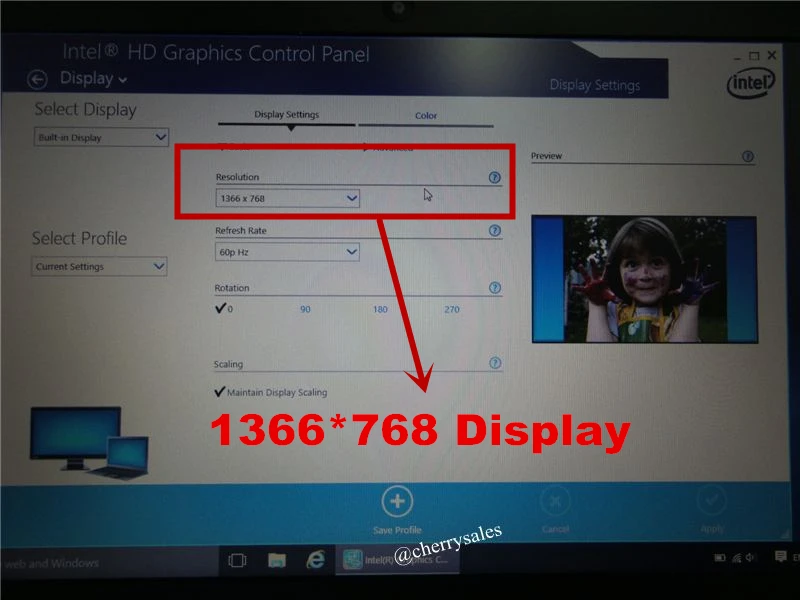Click the taskbar web and Windows search box
Viewport: 800px width, 600px height.
[x=110, y=563]
